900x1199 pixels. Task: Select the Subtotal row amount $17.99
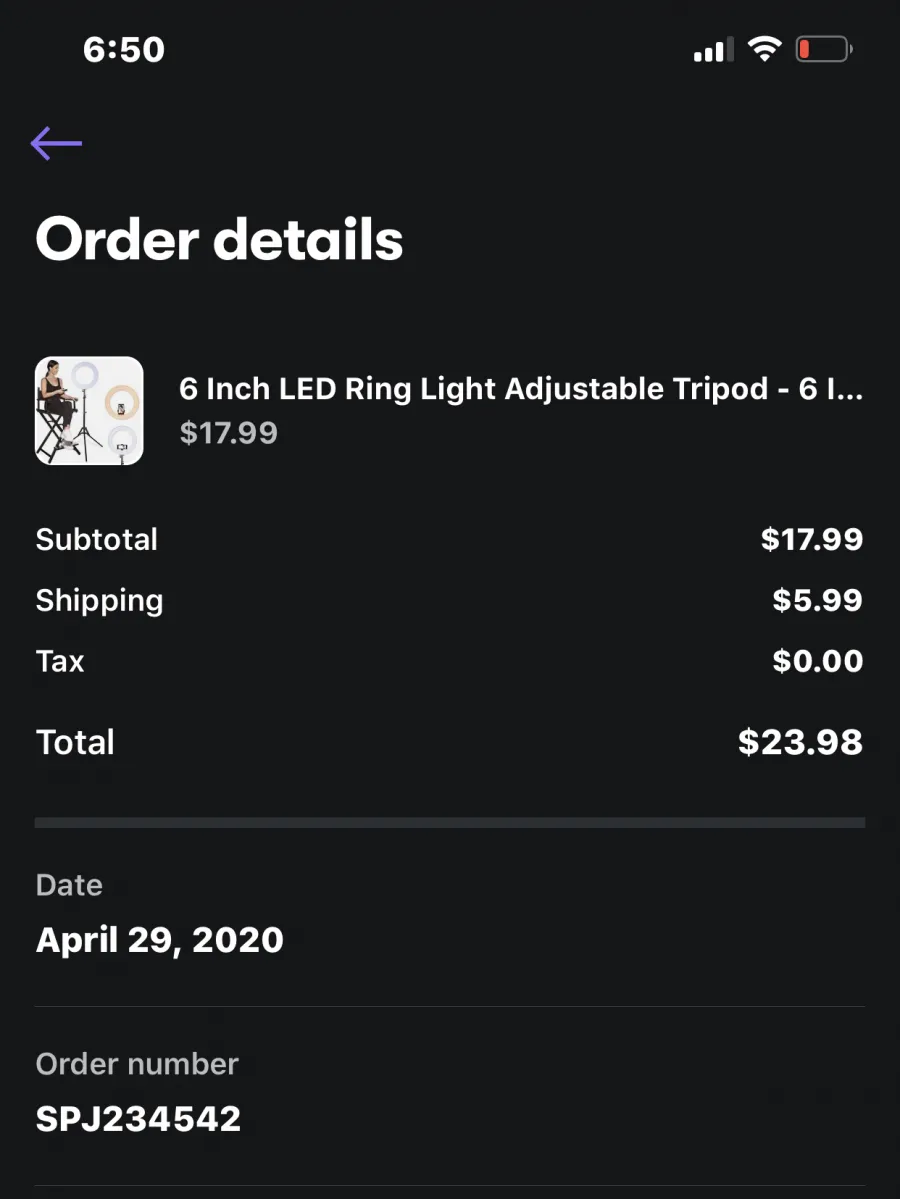[x=812, y=539]
